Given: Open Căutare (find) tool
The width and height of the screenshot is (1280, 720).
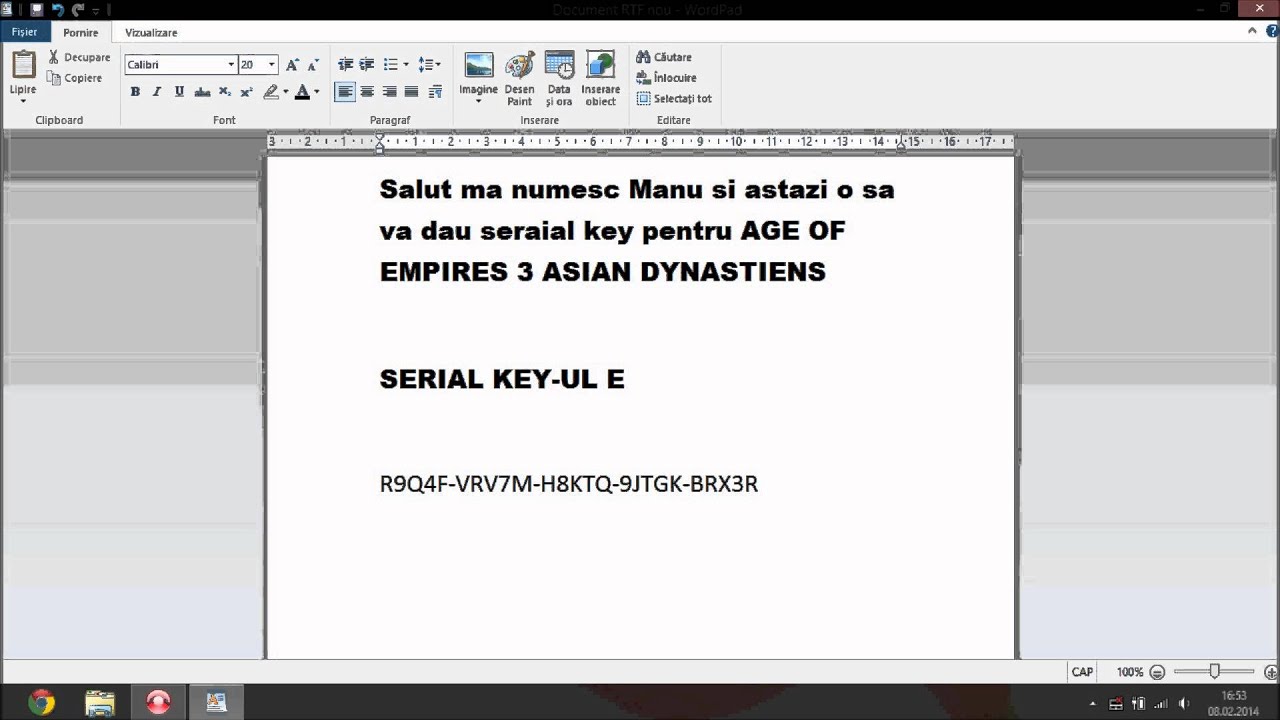Looking at the screenshot, I should click(664, 57).
